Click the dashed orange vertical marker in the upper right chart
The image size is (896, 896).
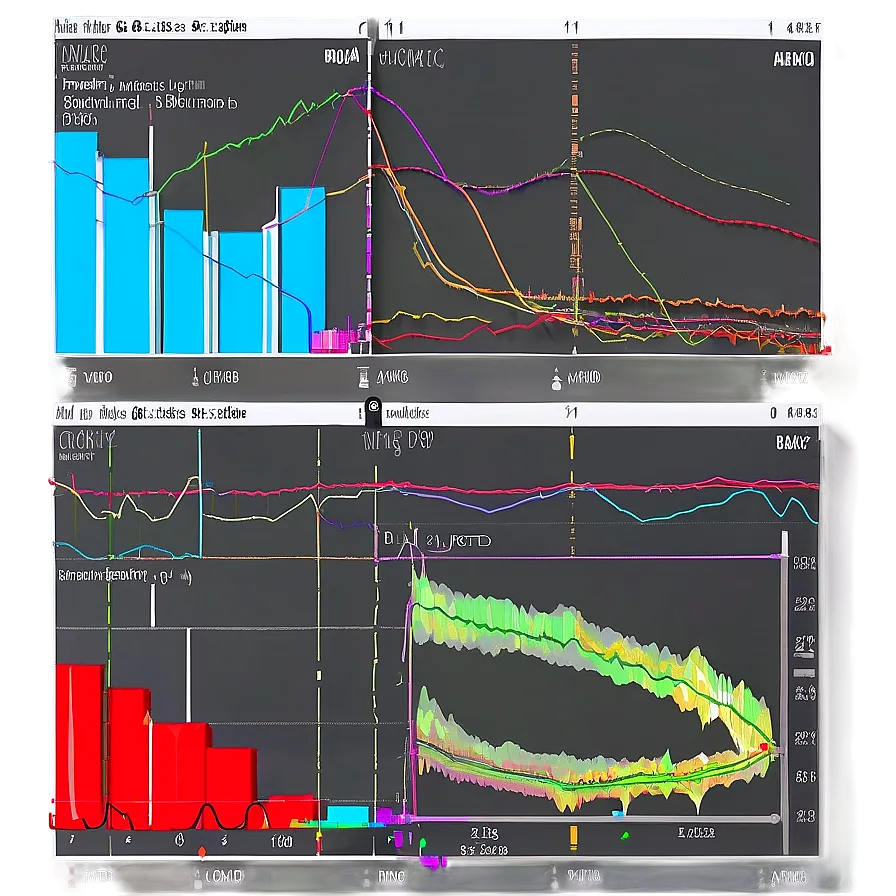click(x=574, y=189)
